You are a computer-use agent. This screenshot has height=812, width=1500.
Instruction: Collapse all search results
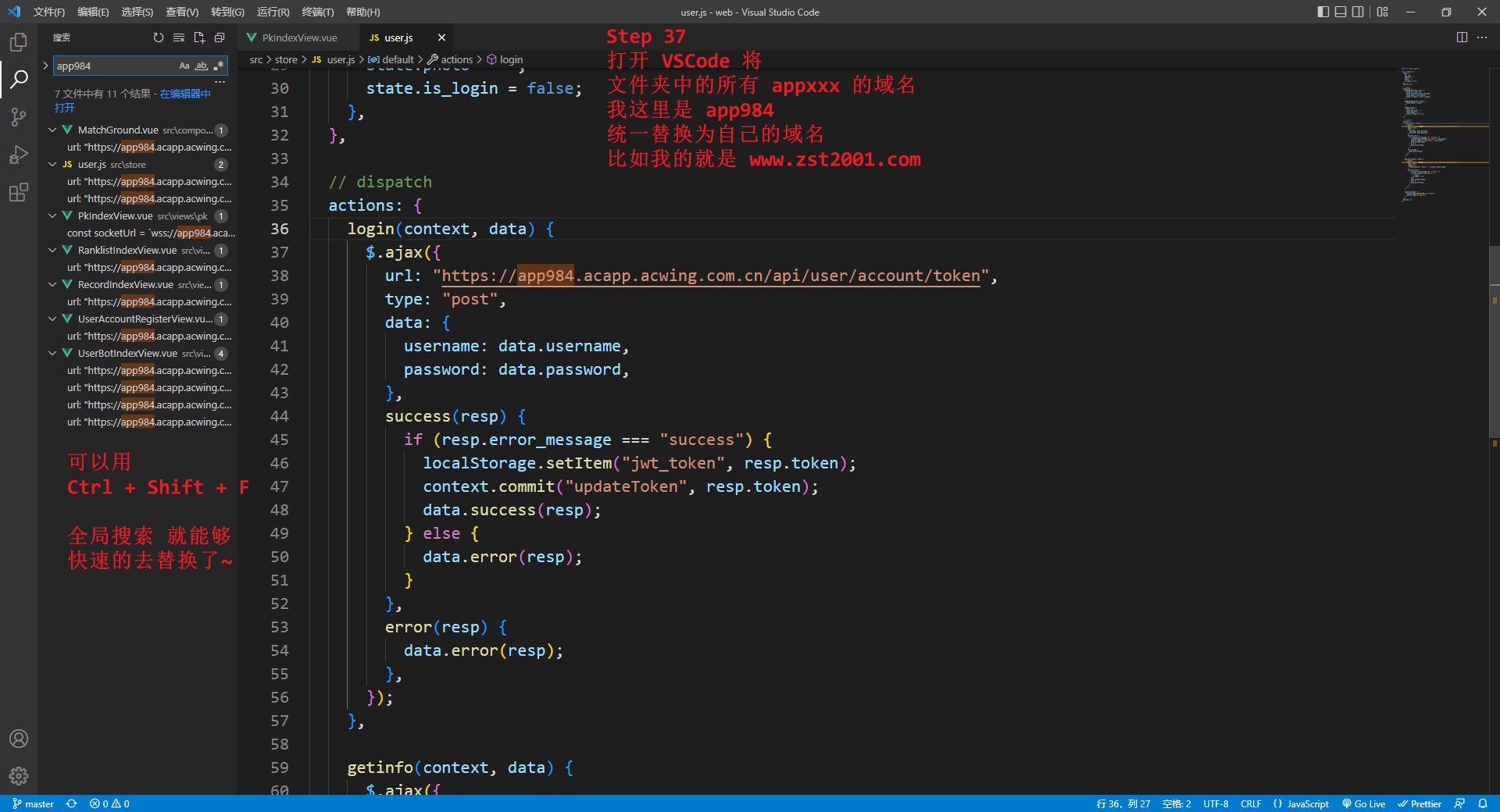[220, 37]
